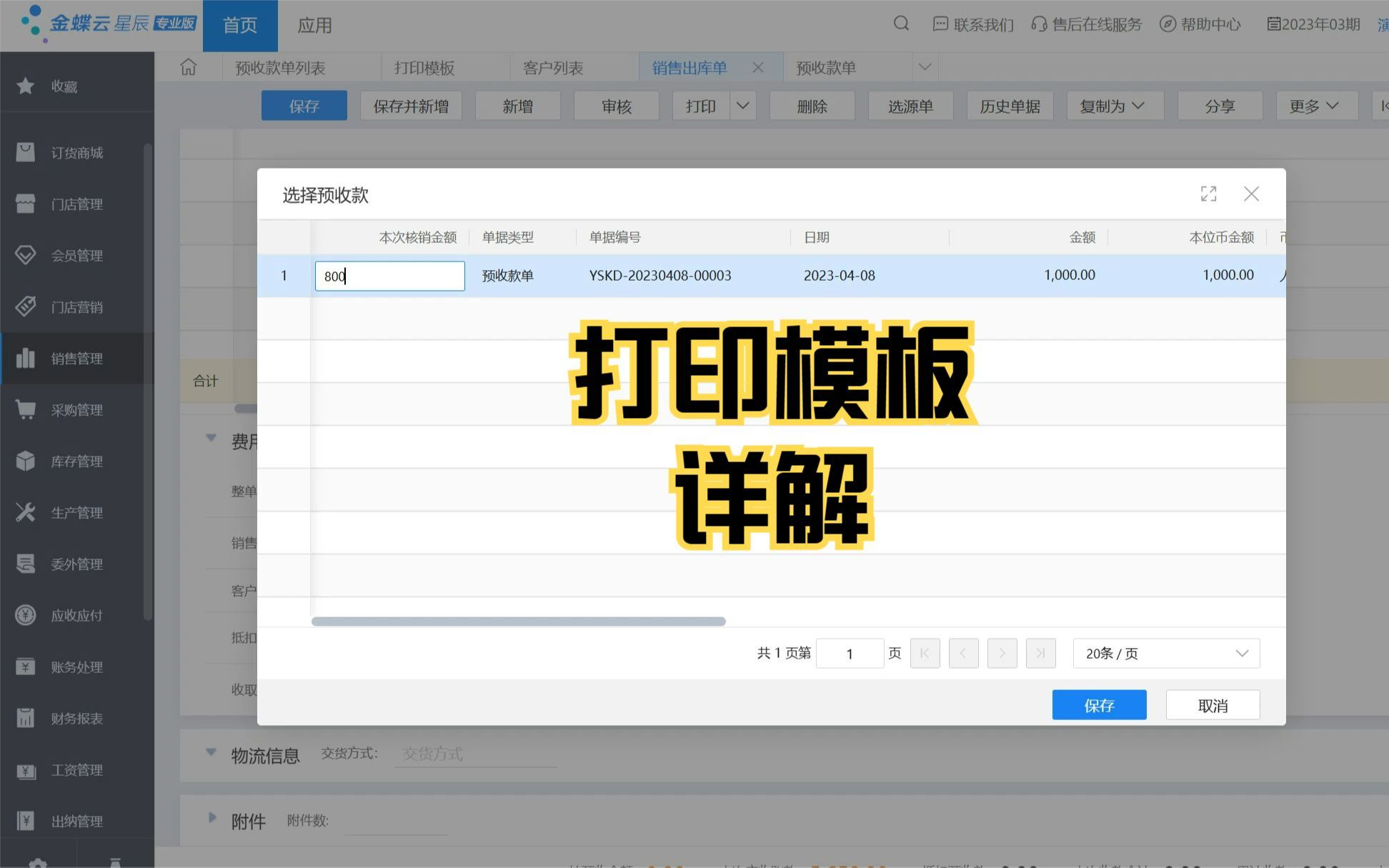
Task: Maximize the 选择预收款 dialog
Action: (1208, 194)
